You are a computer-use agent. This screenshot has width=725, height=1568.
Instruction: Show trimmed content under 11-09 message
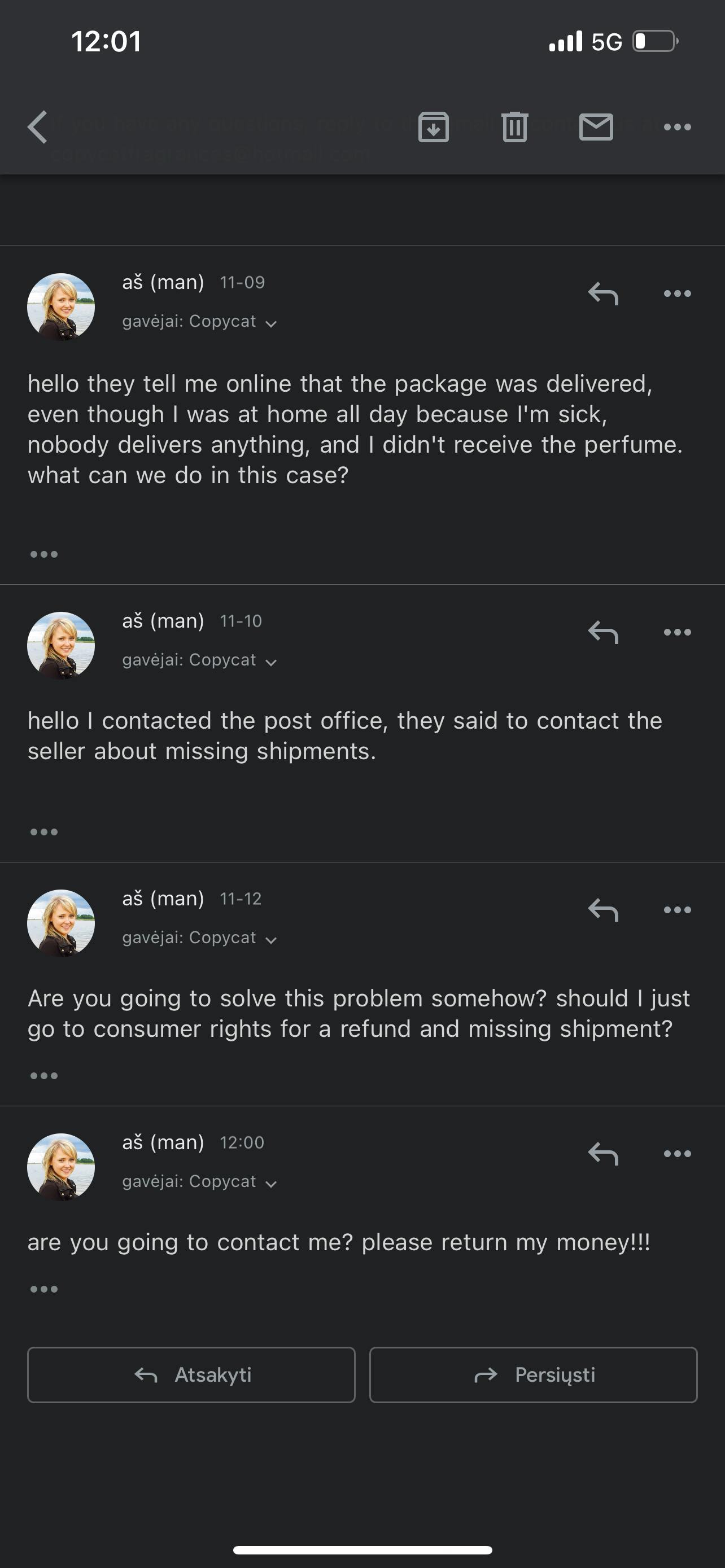[x=44, y=554]
